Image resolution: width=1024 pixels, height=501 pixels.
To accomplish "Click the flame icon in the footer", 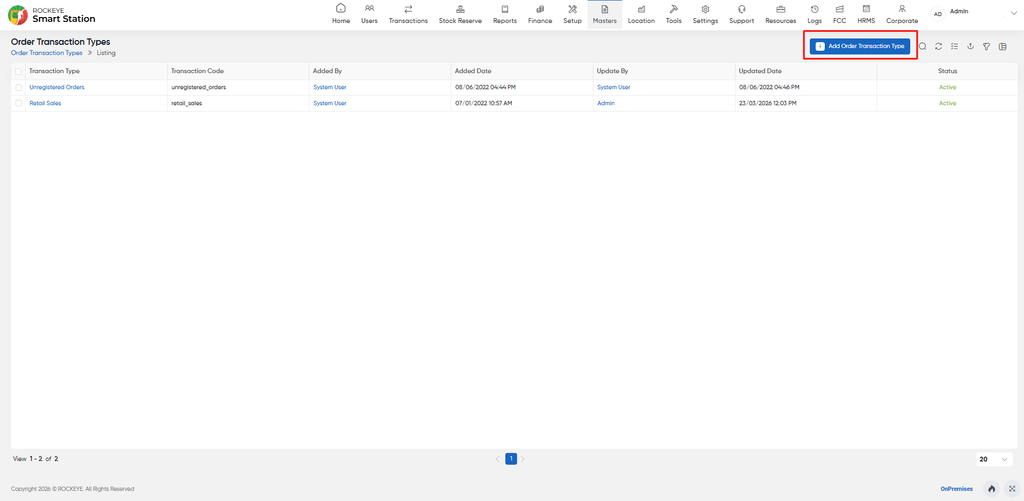I will pyautogui.click(x=991, y=489).
